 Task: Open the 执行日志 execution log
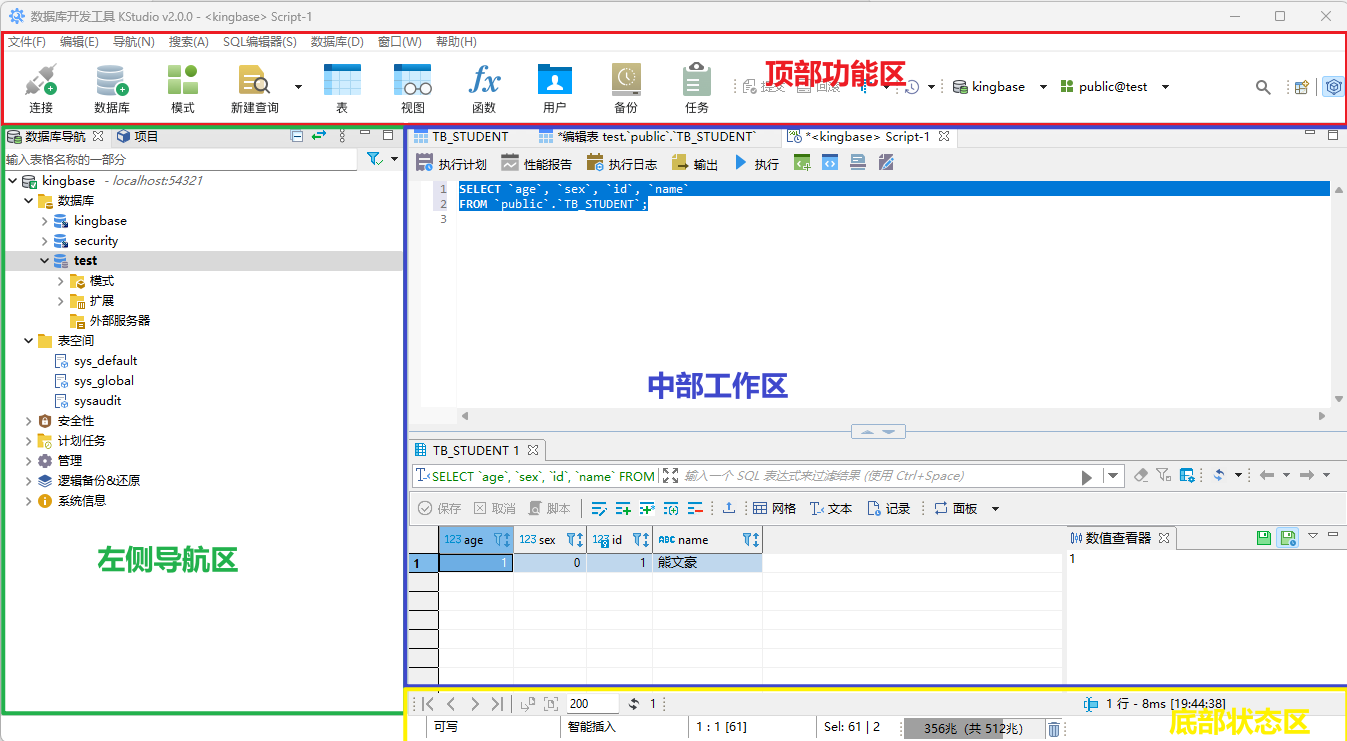click(622, 163)
